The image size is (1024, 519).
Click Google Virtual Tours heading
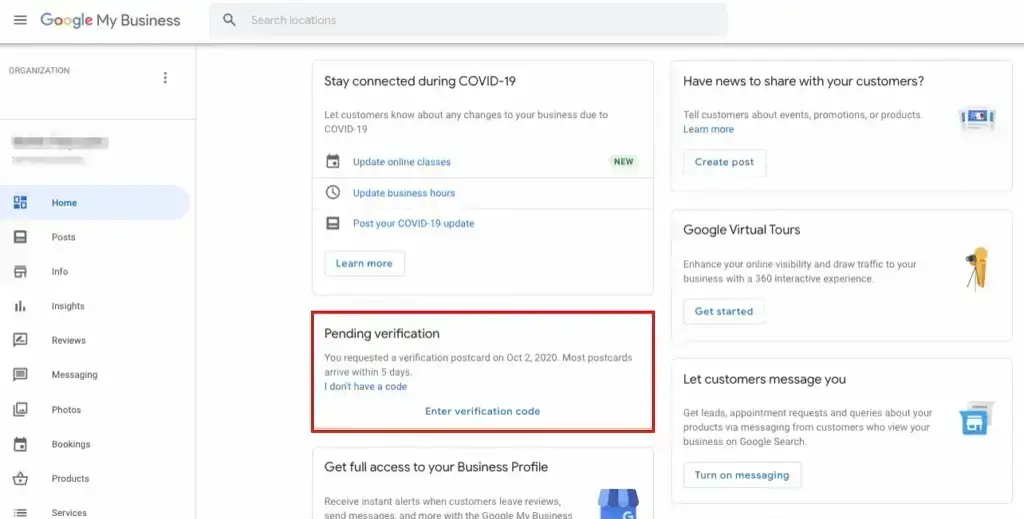click(x=741, y=230)
